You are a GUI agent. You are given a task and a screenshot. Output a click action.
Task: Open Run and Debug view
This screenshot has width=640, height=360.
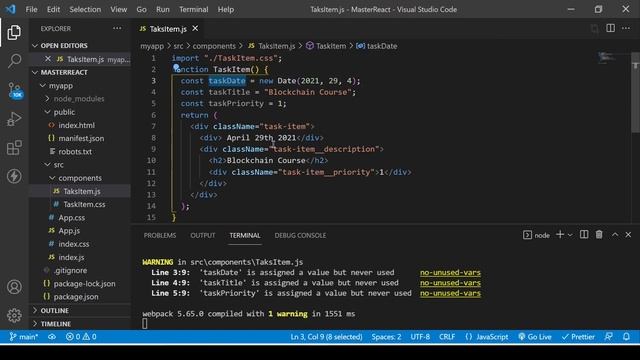[14, 119]
